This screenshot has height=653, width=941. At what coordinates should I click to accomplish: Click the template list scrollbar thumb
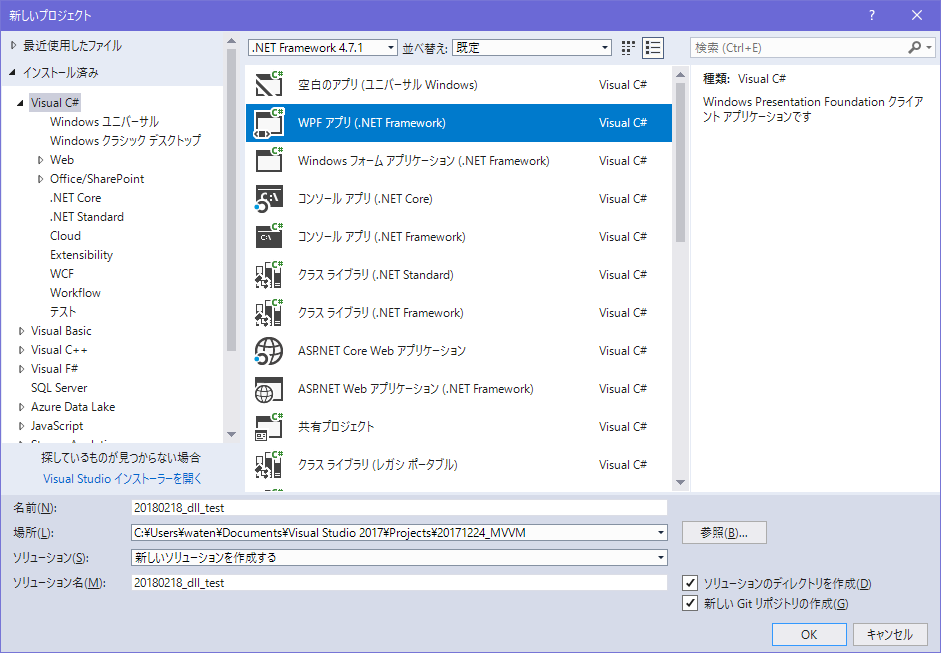pyautogui.click(x=680, y=162)
